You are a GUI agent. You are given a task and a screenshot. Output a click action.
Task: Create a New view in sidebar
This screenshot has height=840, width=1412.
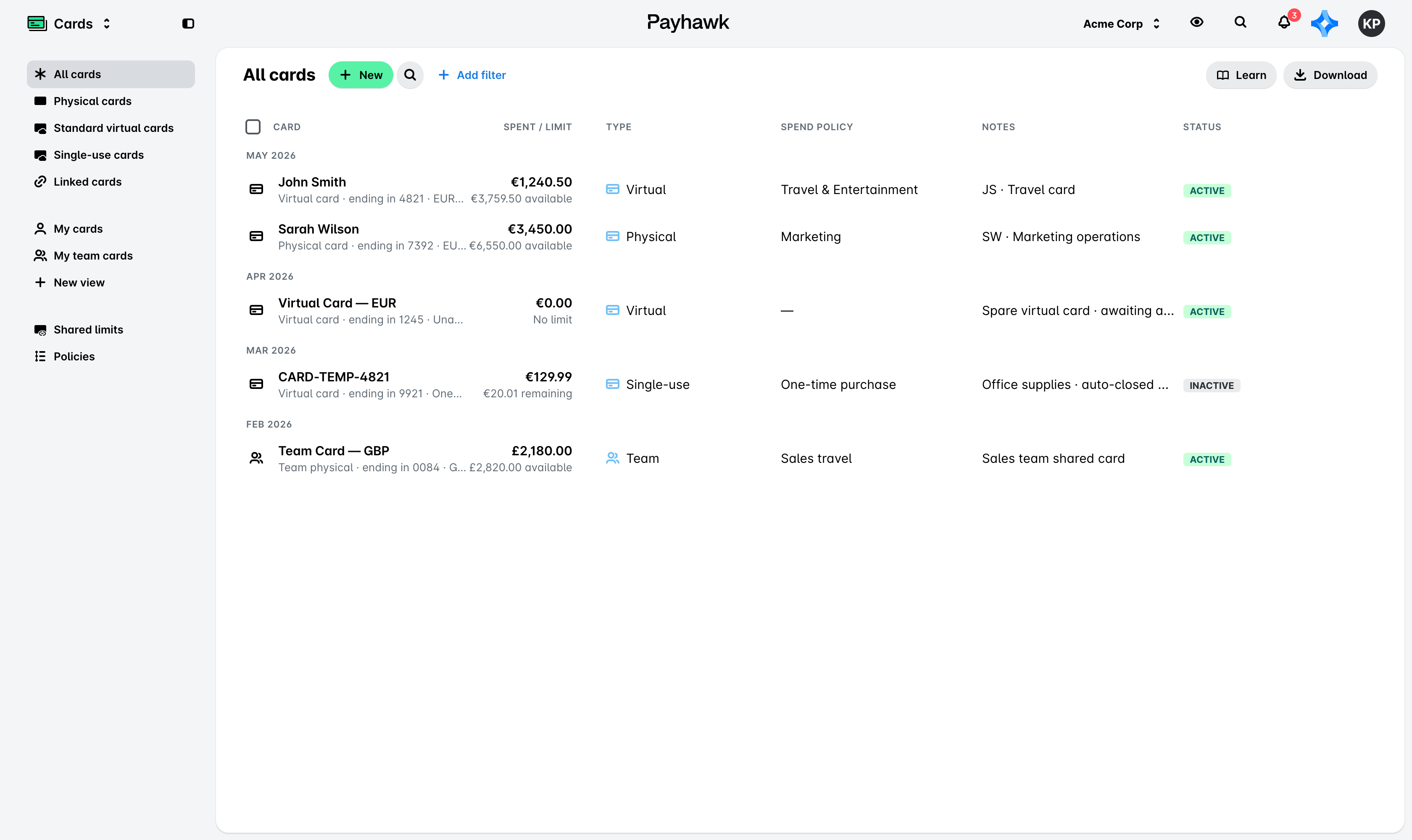111,283
